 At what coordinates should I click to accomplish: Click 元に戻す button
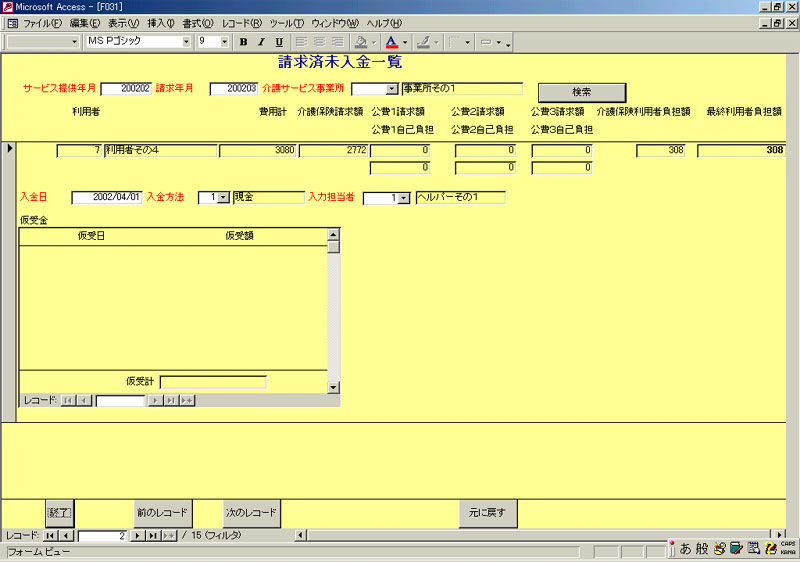487,513
